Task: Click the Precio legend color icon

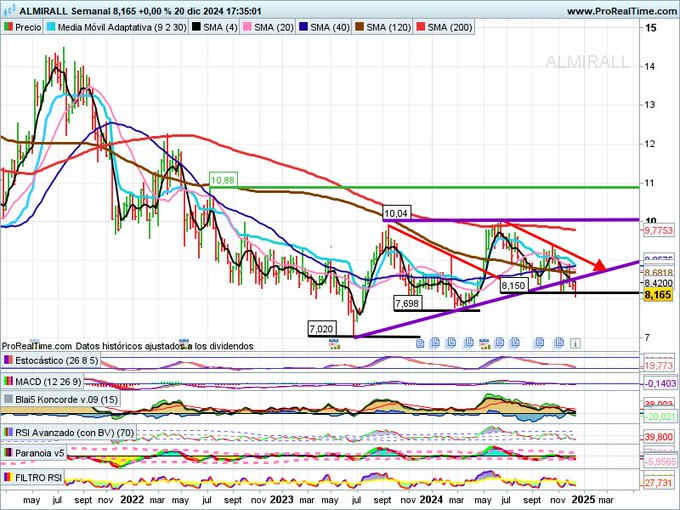Action: pos(8,27)
